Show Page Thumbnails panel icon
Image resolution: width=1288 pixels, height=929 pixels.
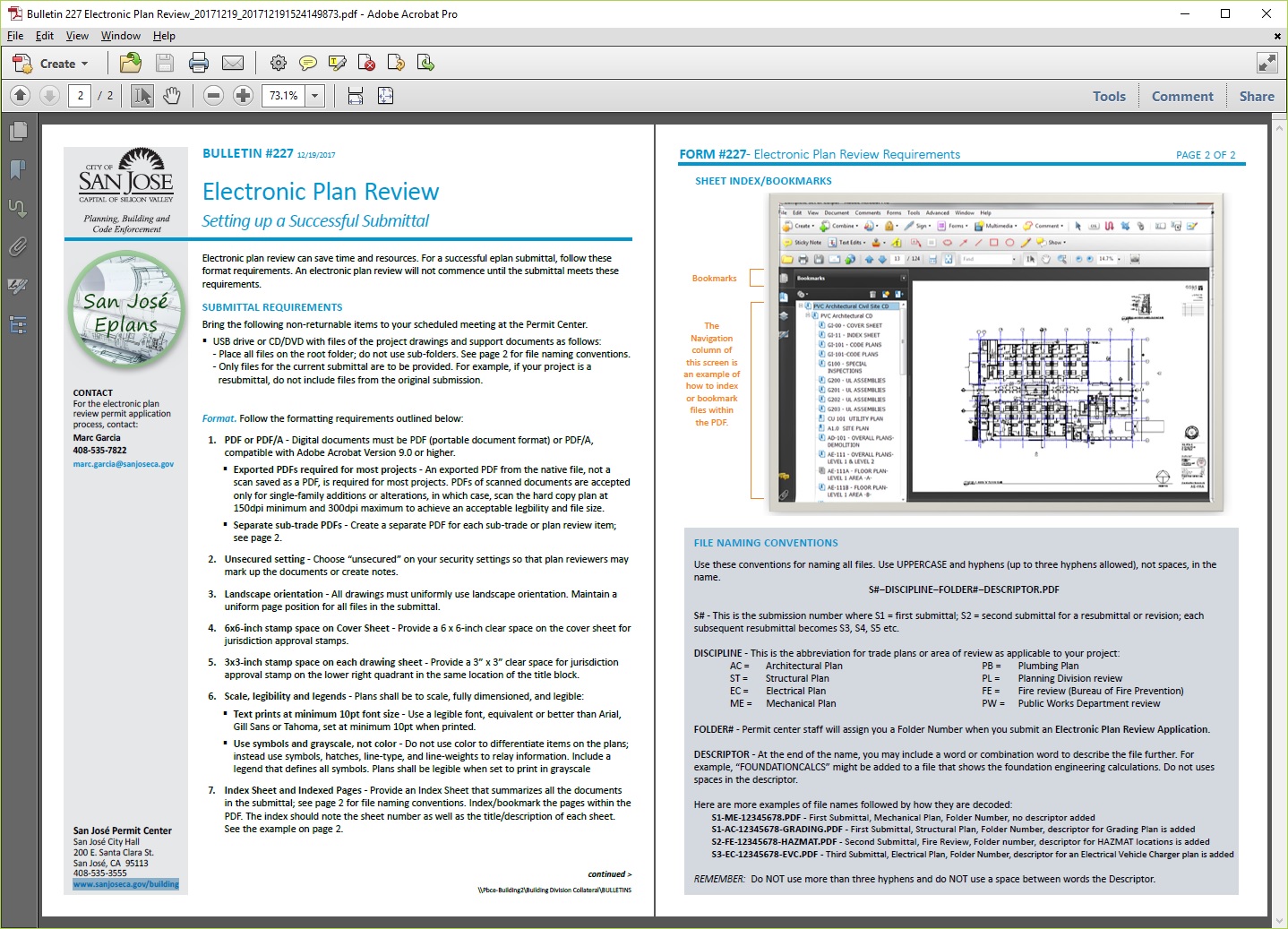pos(18,132)
